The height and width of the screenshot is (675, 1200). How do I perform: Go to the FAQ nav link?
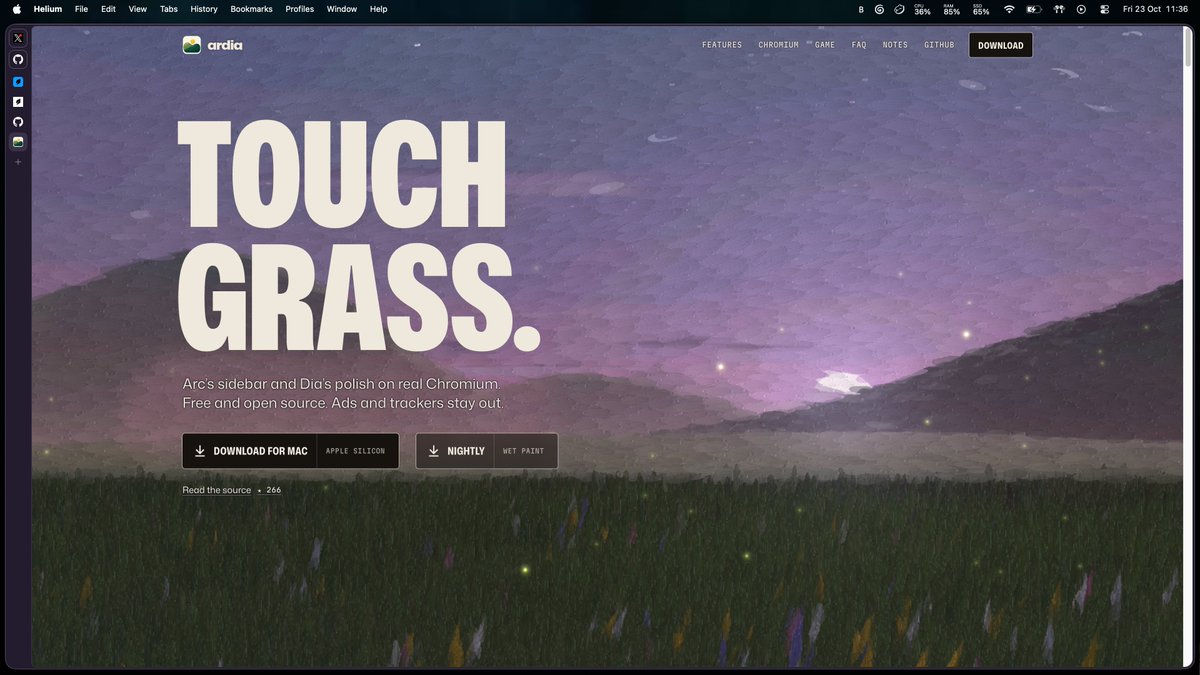point(859,45)
